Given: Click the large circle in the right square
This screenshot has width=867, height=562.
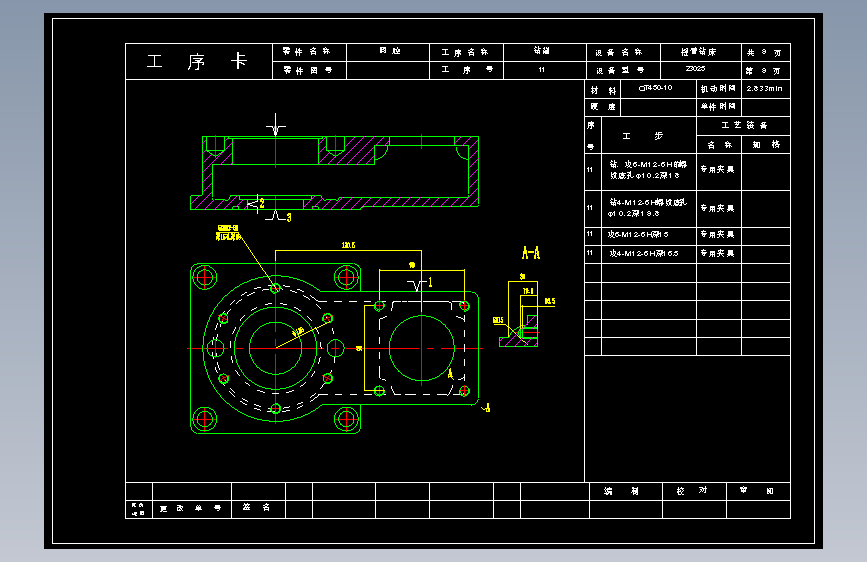Looking at the screenshot, I should coord(422,348).
